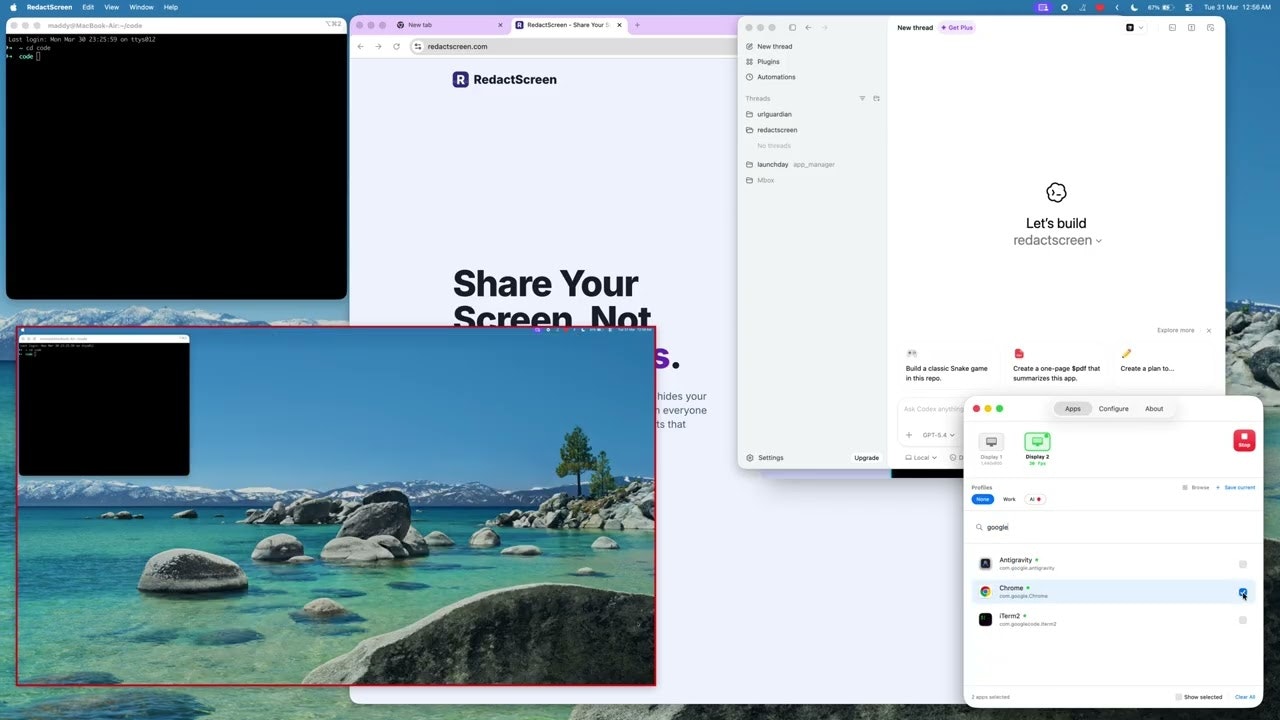Click the Upgrade button in Codex
This screenshot has height=720, width=1280.
tap(866, 458)
